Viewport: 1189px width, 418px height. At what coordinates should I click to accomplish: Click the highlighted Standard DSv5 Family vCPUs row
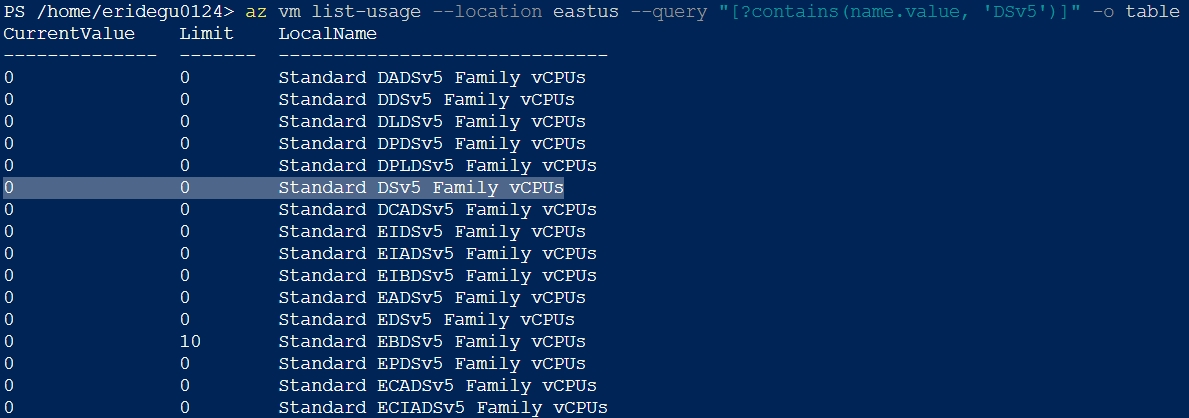[420, 188]
